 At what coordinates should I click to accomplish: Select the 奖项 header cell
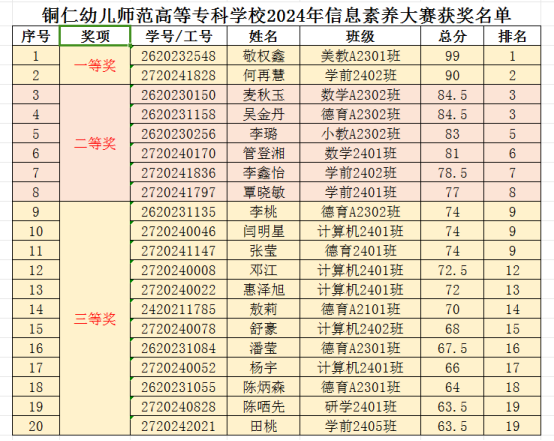pos(95,36)
